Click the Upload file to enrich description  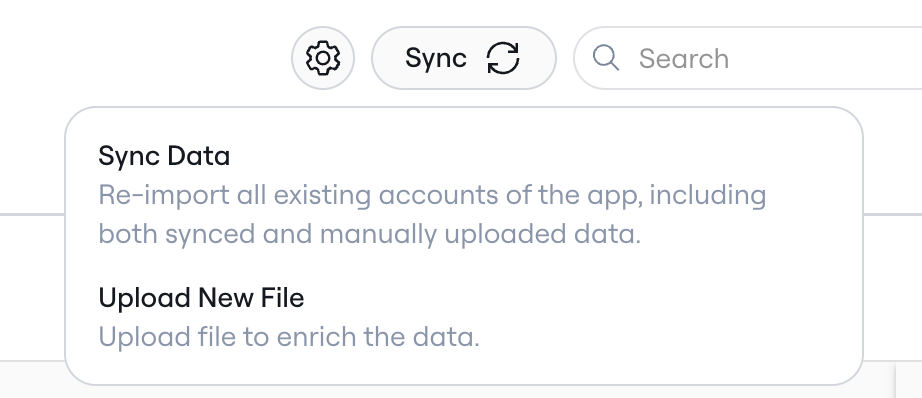tap(289, 337)
